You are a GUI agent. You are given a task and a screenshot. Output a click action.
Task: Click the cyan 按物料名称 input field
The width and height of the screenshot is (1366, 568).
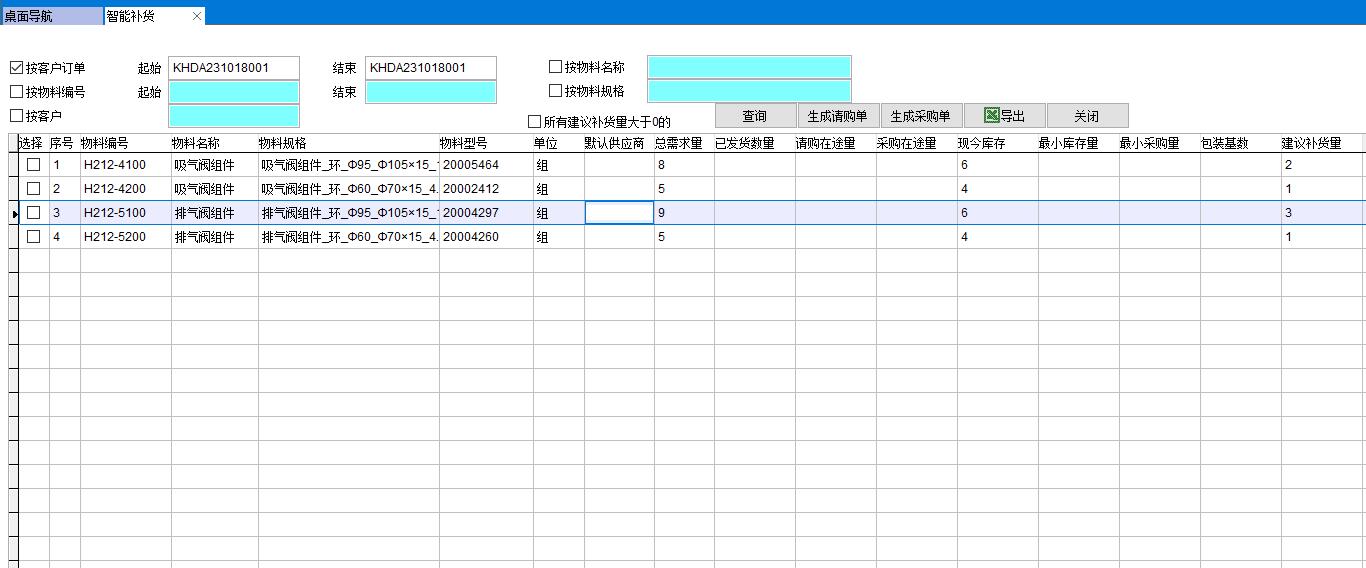point(749,67)
